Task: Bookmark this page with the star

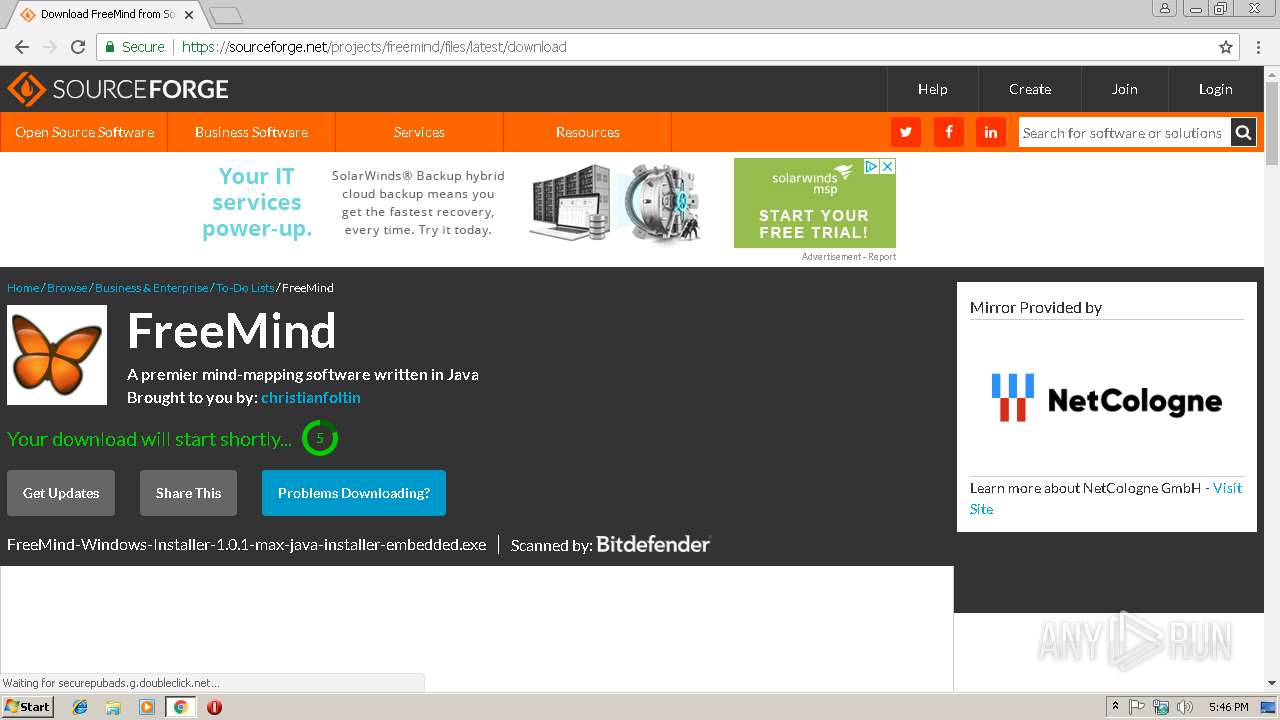Action: coord(1226,47)
